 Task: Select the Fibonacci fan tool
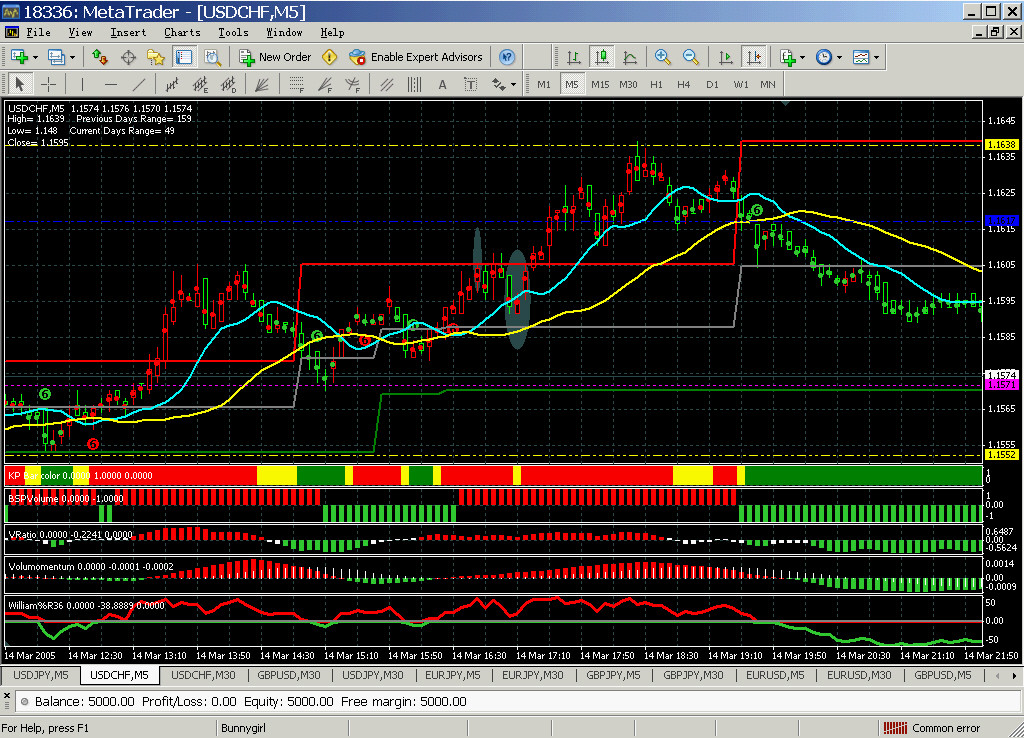[x=325, y=84]
